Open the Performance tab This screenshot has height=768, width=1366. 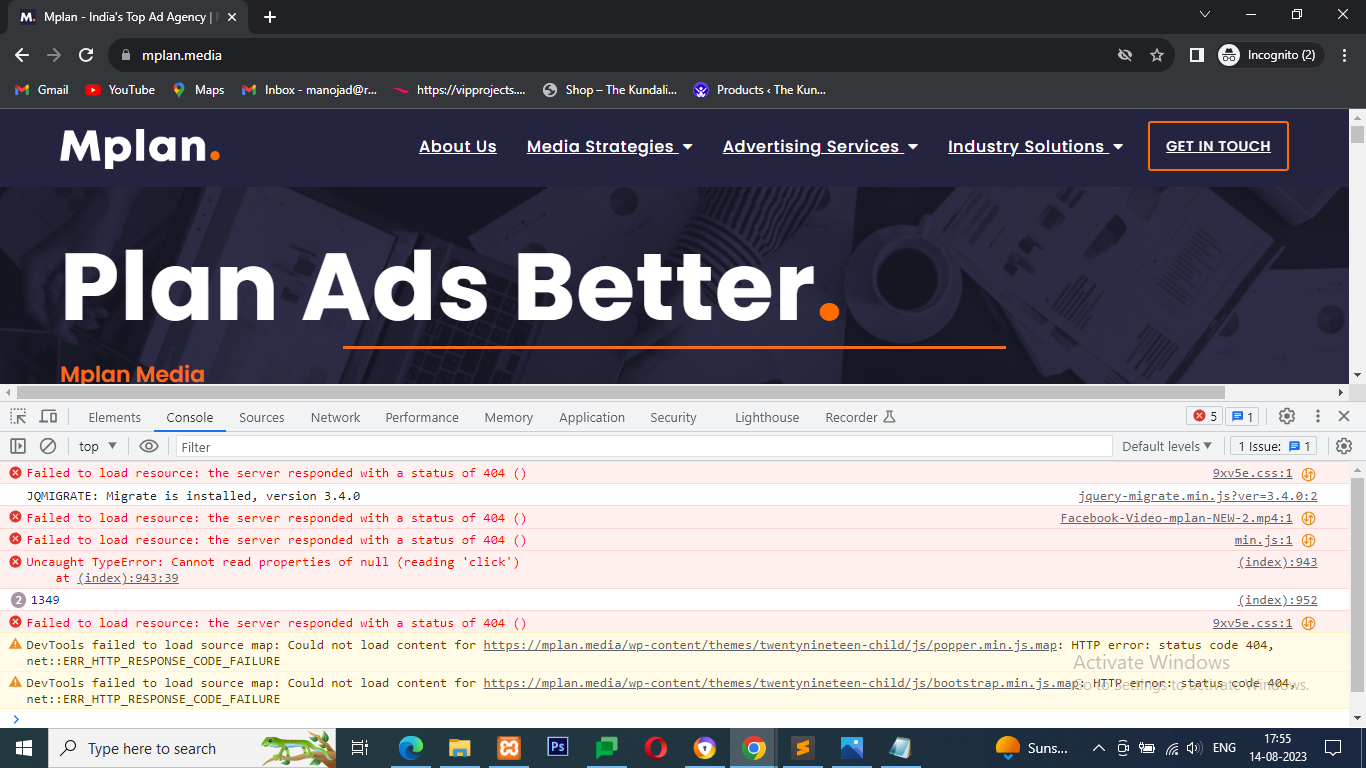coord(422,417)
